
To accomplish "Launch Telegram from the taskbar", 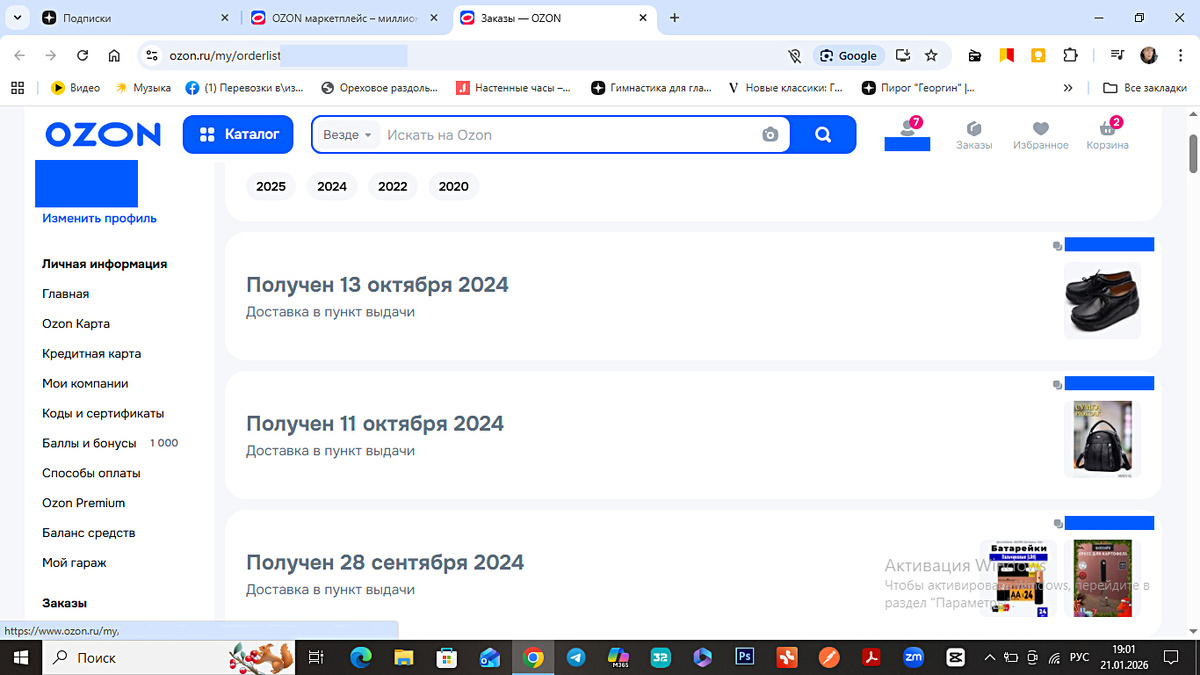I will coord(576,657).
